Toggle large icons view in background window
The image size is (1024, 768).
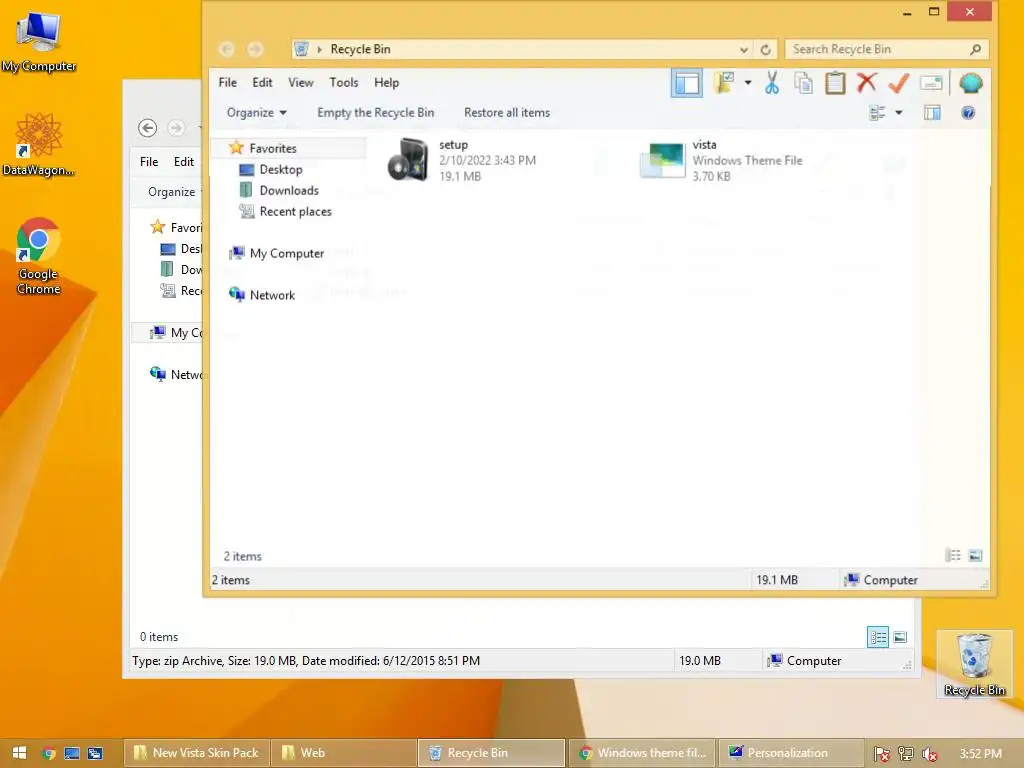pos(900,637)
